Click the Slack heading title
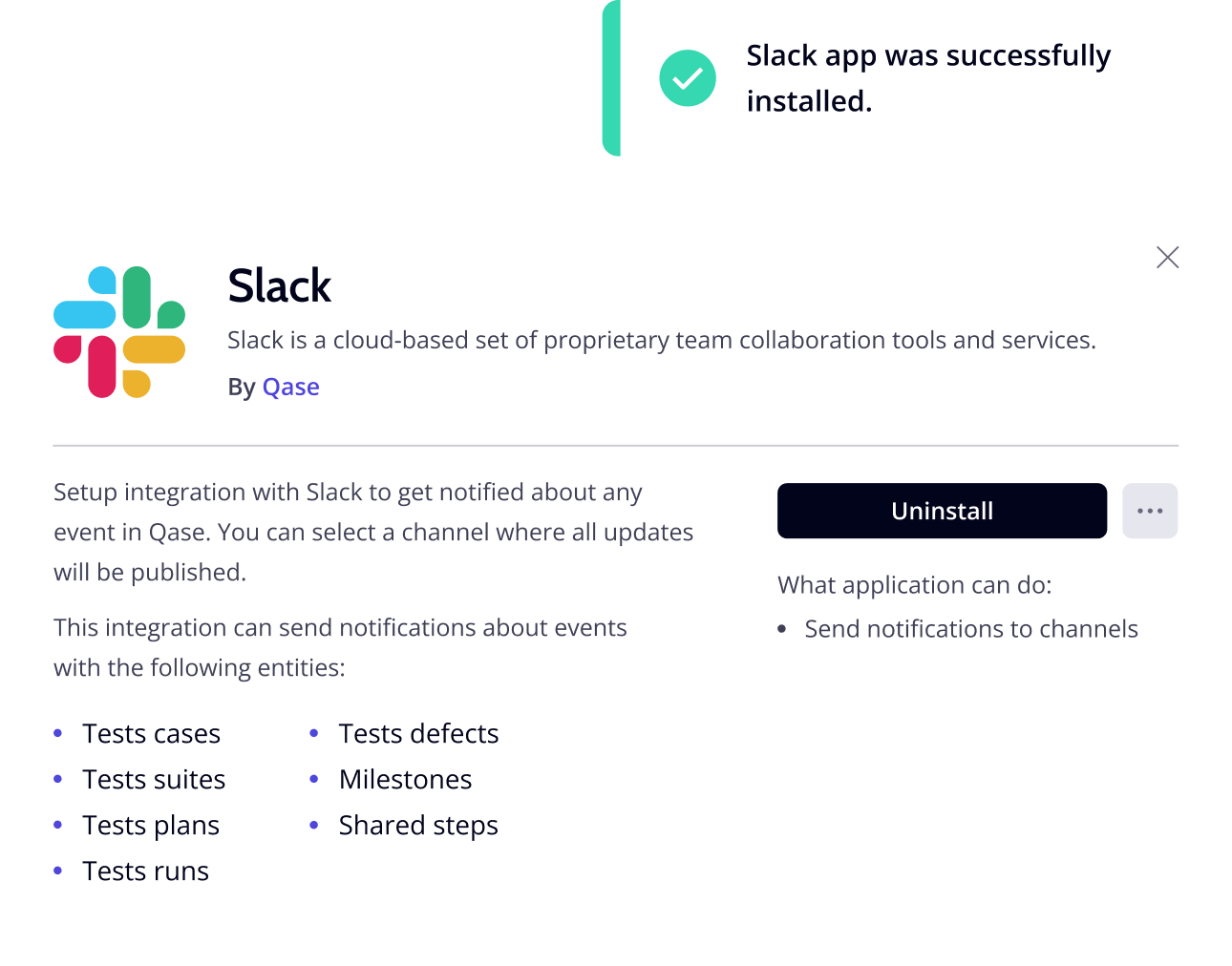Viewport: 1232px width, 966px height. click(279, 285)
